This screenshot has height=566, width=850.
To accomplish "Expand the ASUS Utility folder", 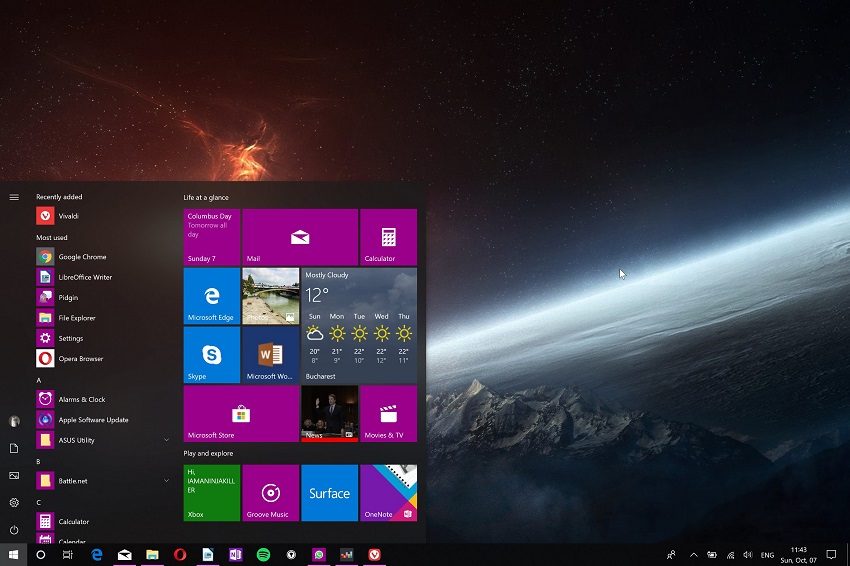I will pos(166,440).
